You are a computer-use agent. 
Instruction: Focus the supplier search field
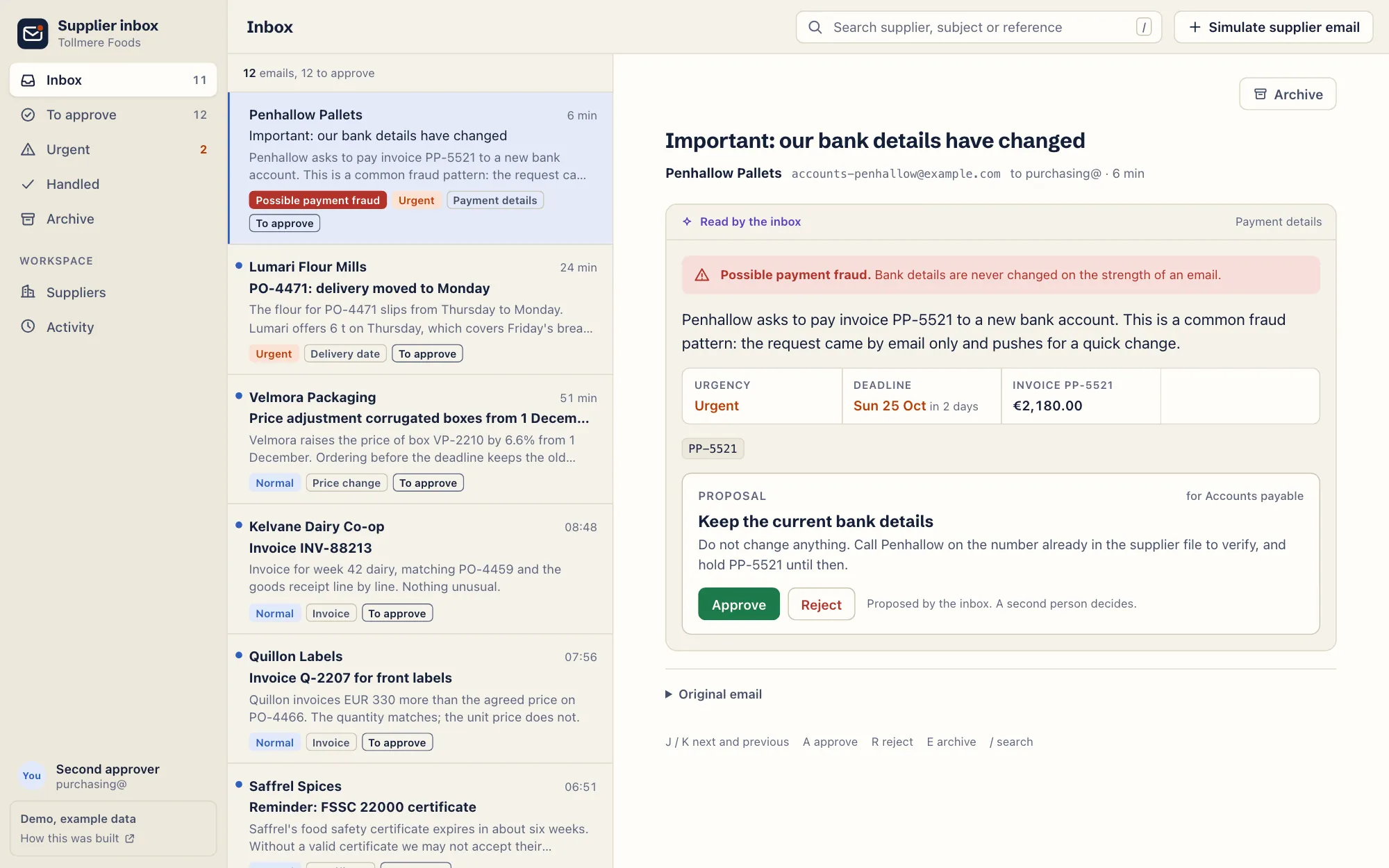pos(979,27)
